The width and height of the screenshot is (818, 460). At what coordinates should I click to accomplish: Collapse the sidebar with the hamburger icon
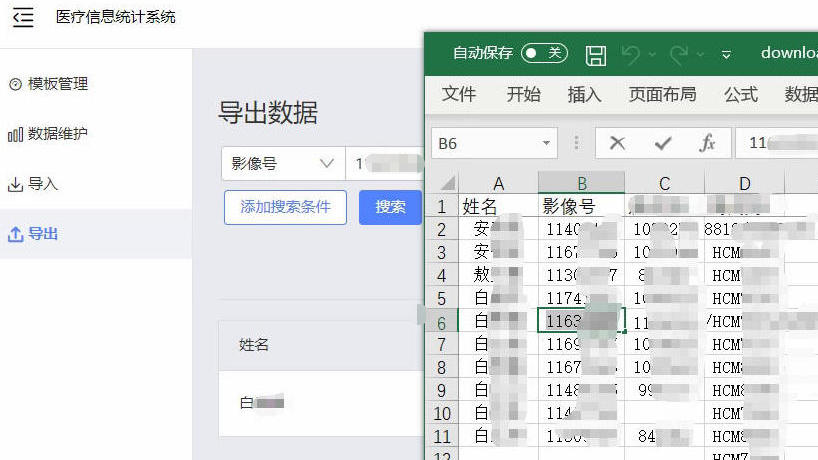[x=22, y=17]
